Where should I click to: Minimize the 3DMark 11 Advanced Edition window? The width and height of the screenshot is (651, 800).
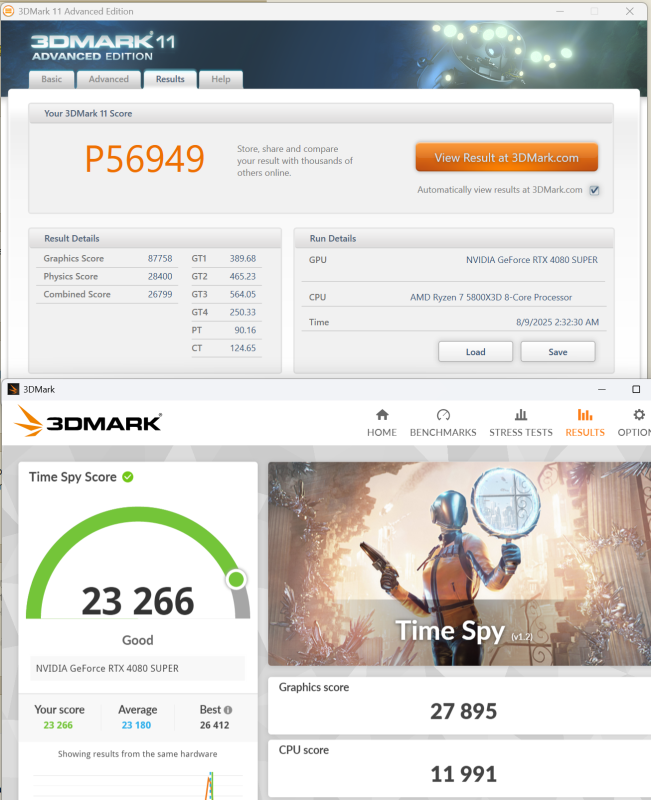pyautogui.click(x=560, y=11)
